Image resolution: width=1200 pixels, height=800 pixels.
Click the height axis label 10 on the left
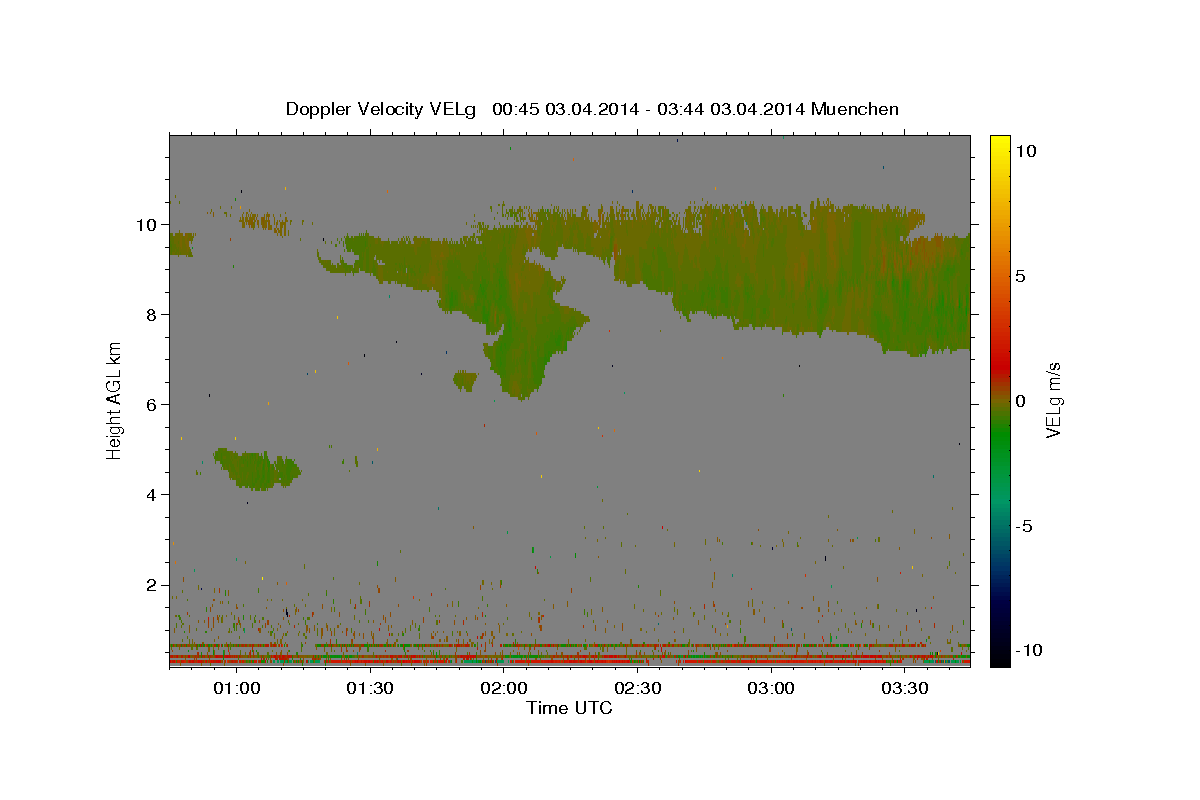tap(148, 225)
